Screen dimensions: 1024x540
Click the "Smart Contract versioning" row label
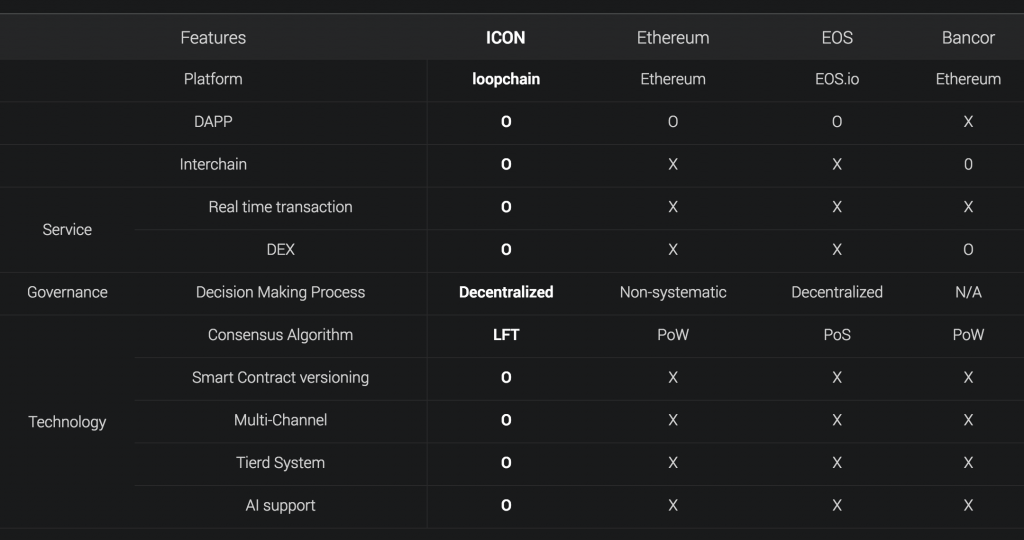[x=280, y=377]
